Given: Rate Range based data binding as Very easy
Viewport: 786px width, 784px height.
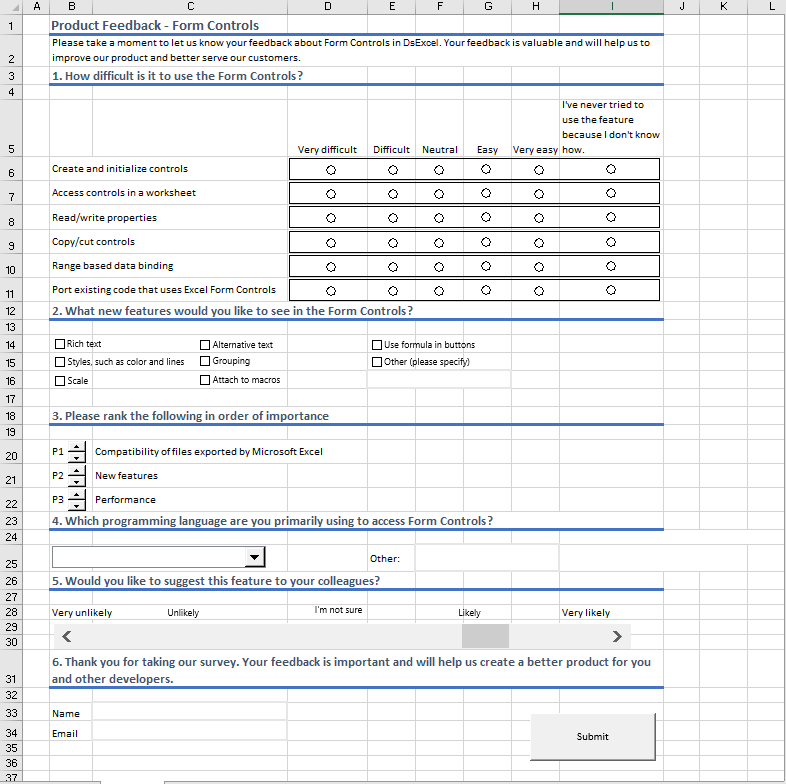Looking at the screenshot, I should pyautogui.click(x=539, y=267).
